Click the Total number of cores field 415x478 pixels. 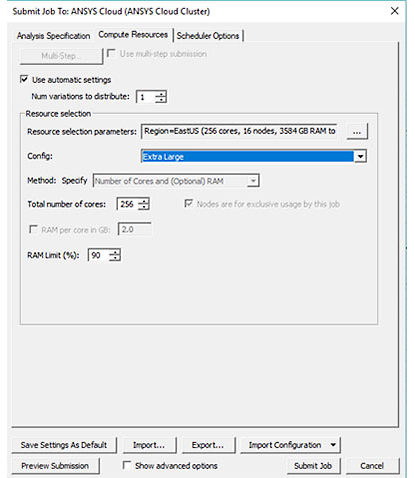pyautogui.click(x=127, y=204)
